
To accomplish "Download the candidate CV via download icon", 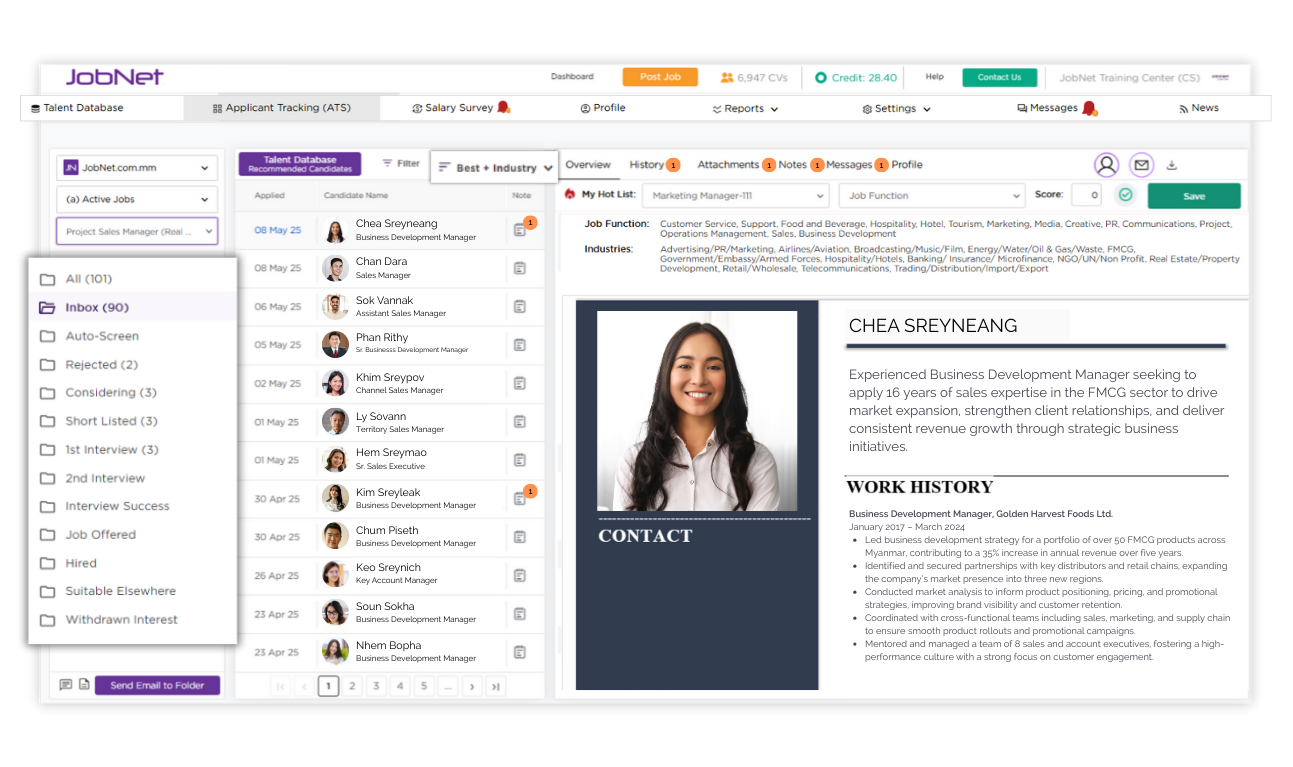I will pyautogui.click(x=1172, y=166).
